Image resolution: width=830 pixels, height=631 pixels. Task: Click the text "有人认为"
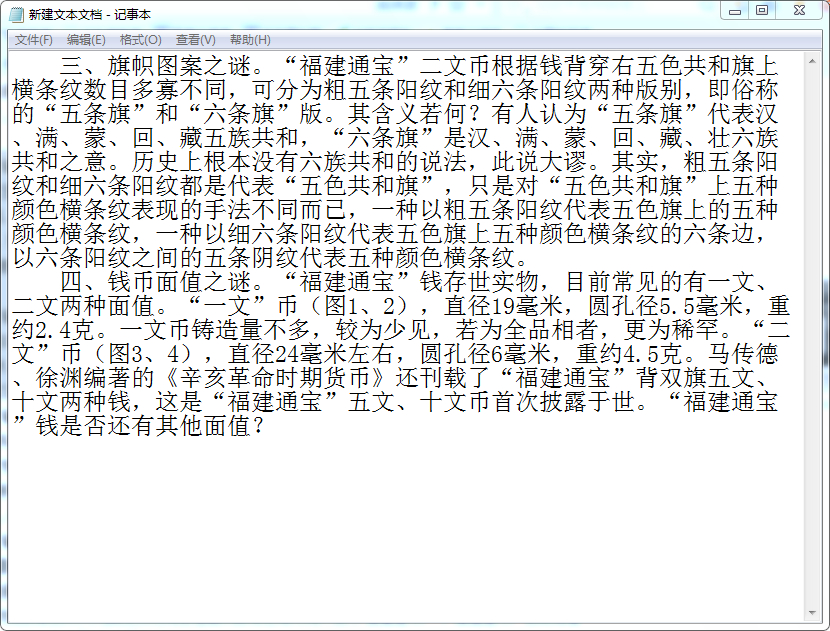(x=540, y=114)
